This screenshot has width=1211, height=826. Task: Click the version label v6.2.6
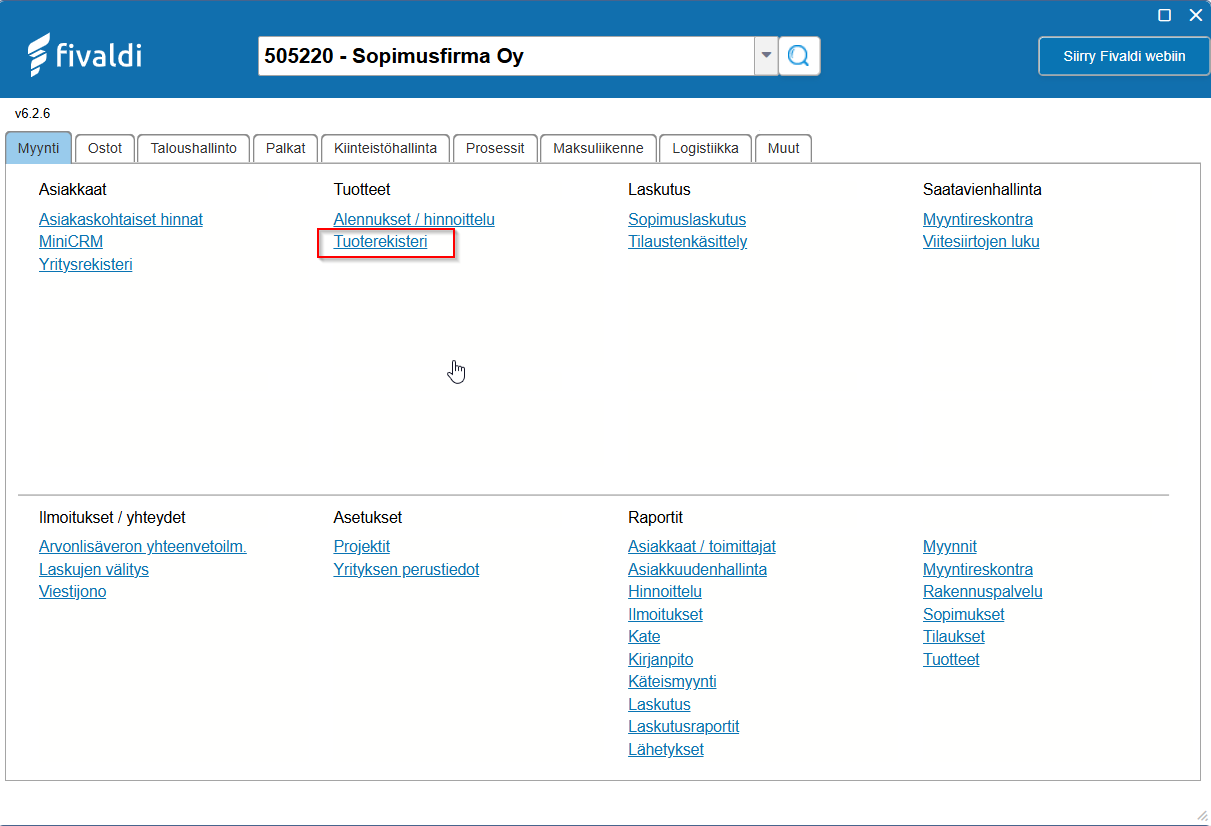click(32, 113)
